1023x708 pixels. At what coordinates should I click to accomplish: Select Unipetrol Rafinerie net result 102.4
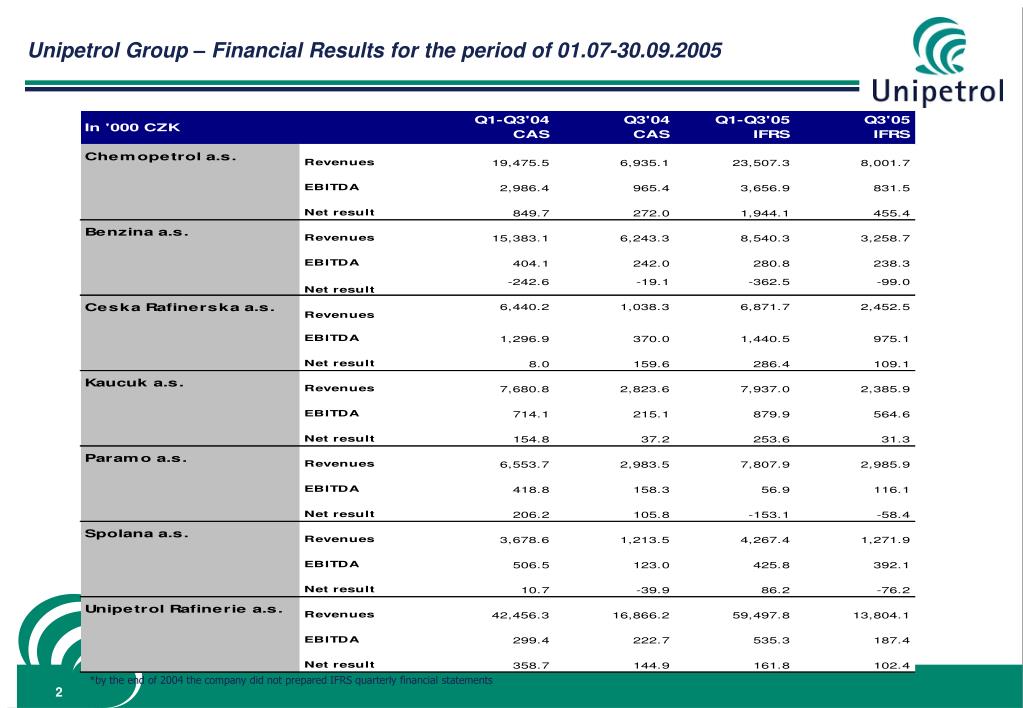[892, 666]
